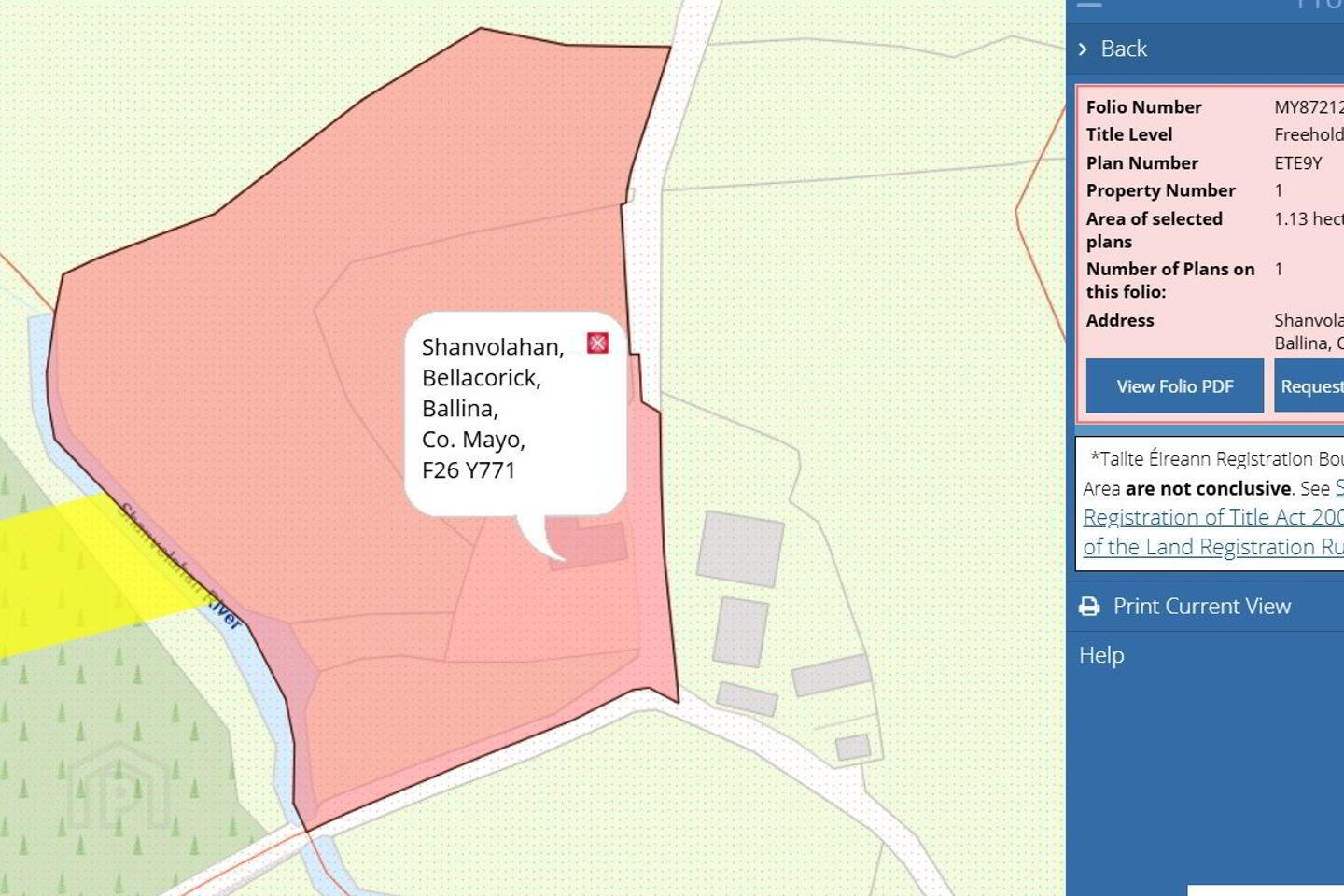Open the View Folio PDF button
Viewport: 1344px width, 896px height.
(x=1175, y=386)
